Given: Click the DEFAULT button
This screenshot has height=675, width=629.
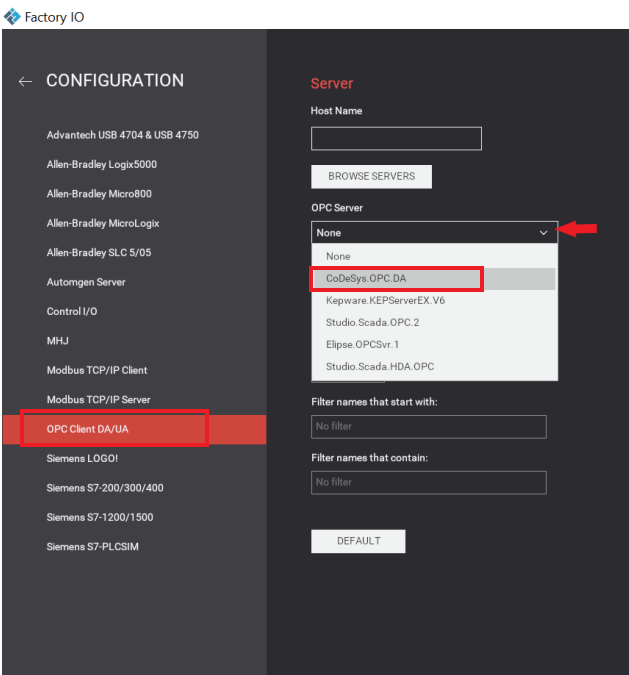Looking at the screenshot, I should tap(358, 541).
